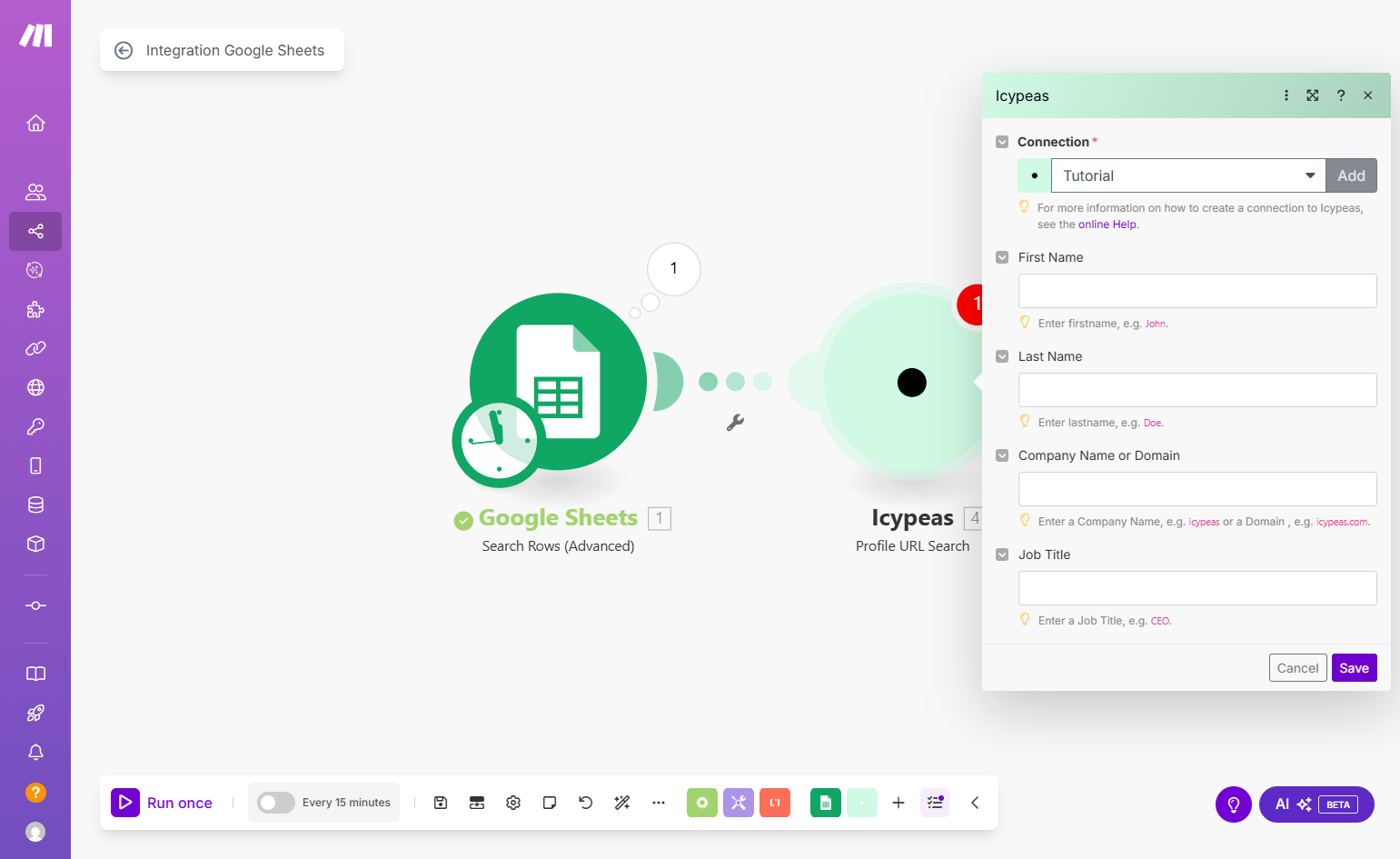Open Scenarios share icon in sidebar
Image resolution: width=1400 pixels, height=859 pixels.
coord(35,231)
